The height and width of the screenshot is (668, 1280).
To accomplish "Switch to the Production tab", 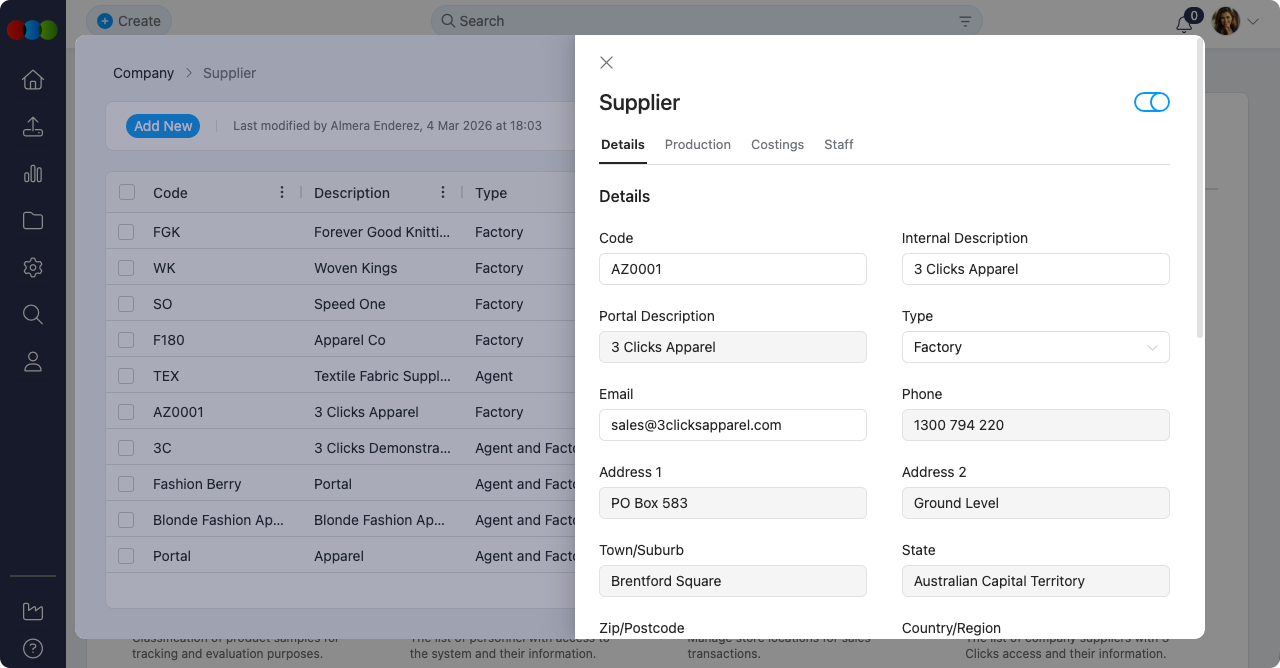I will (697, 145).
